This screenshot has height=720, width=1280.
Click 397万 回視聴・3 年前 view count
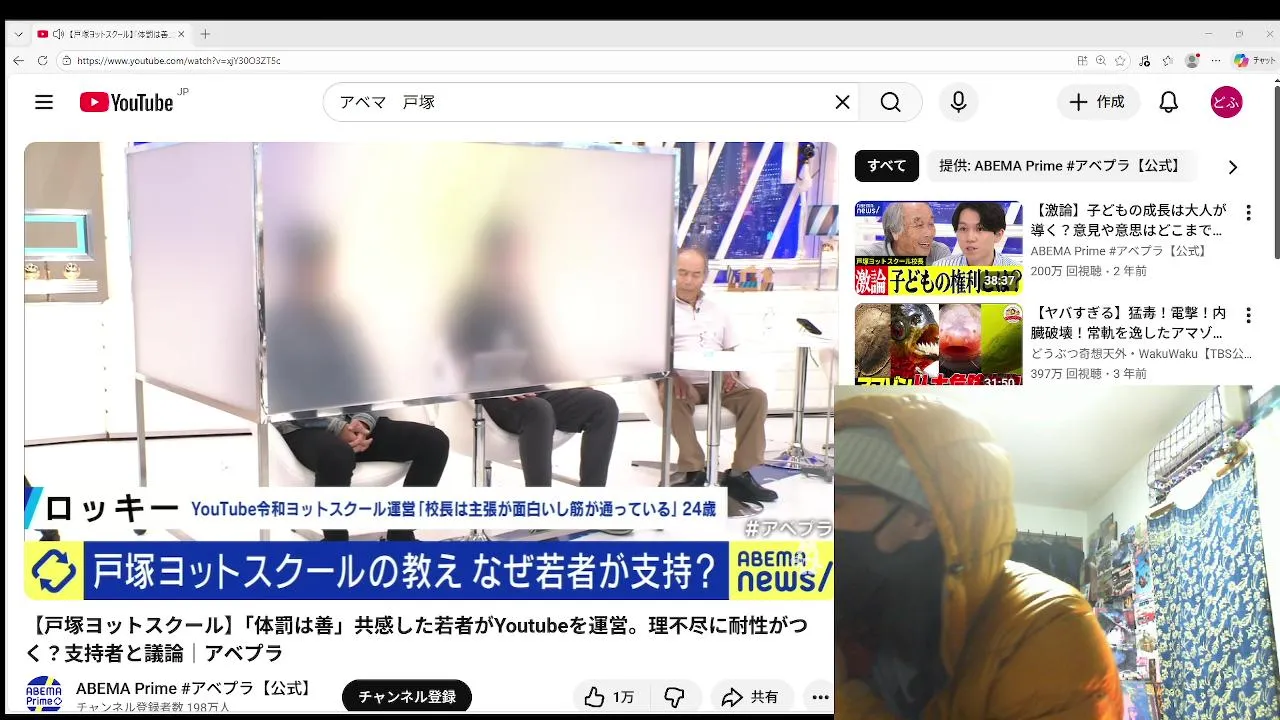coord(1089,374)
